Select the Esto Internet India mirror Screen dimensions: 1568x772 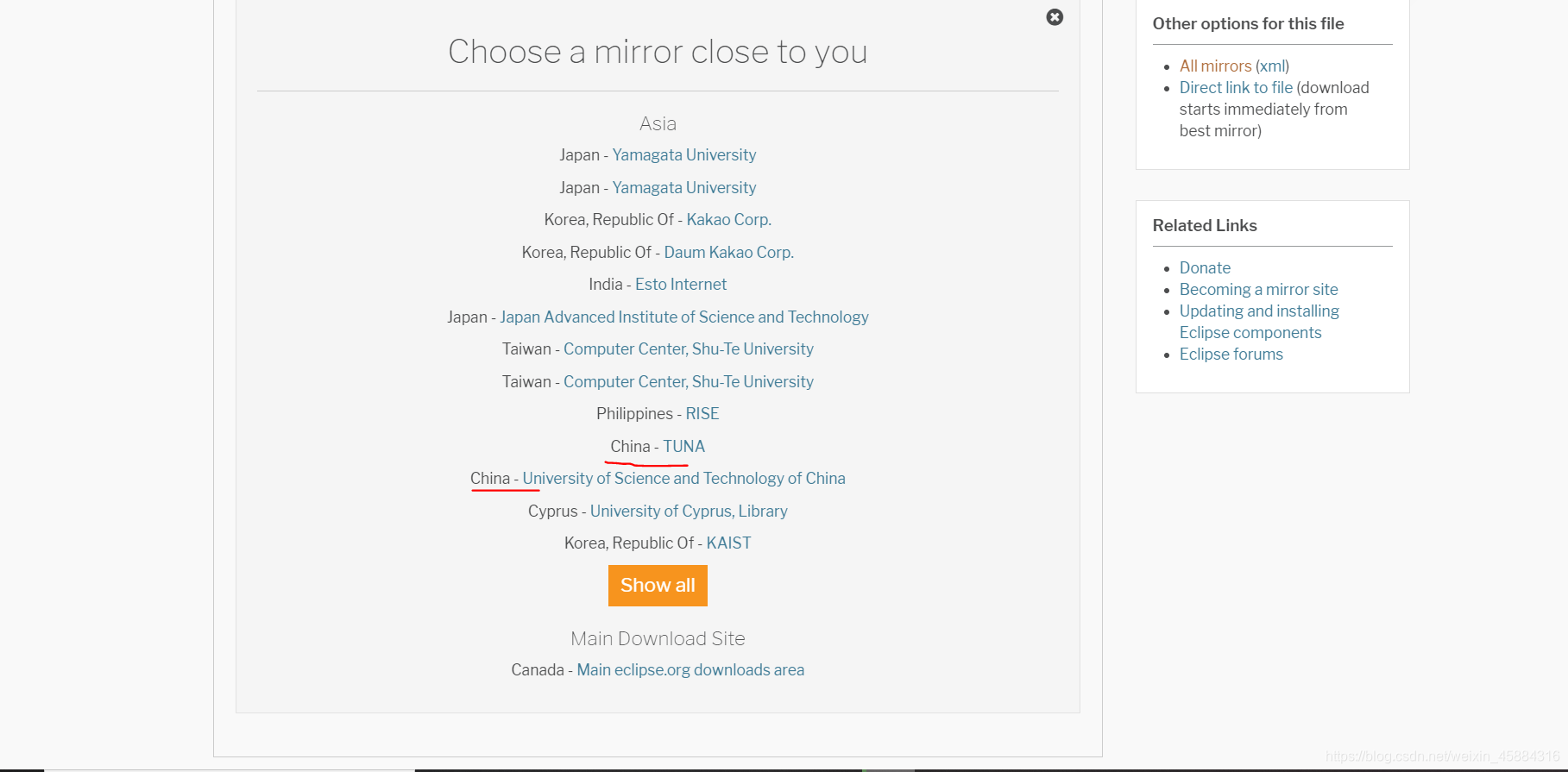681,285
